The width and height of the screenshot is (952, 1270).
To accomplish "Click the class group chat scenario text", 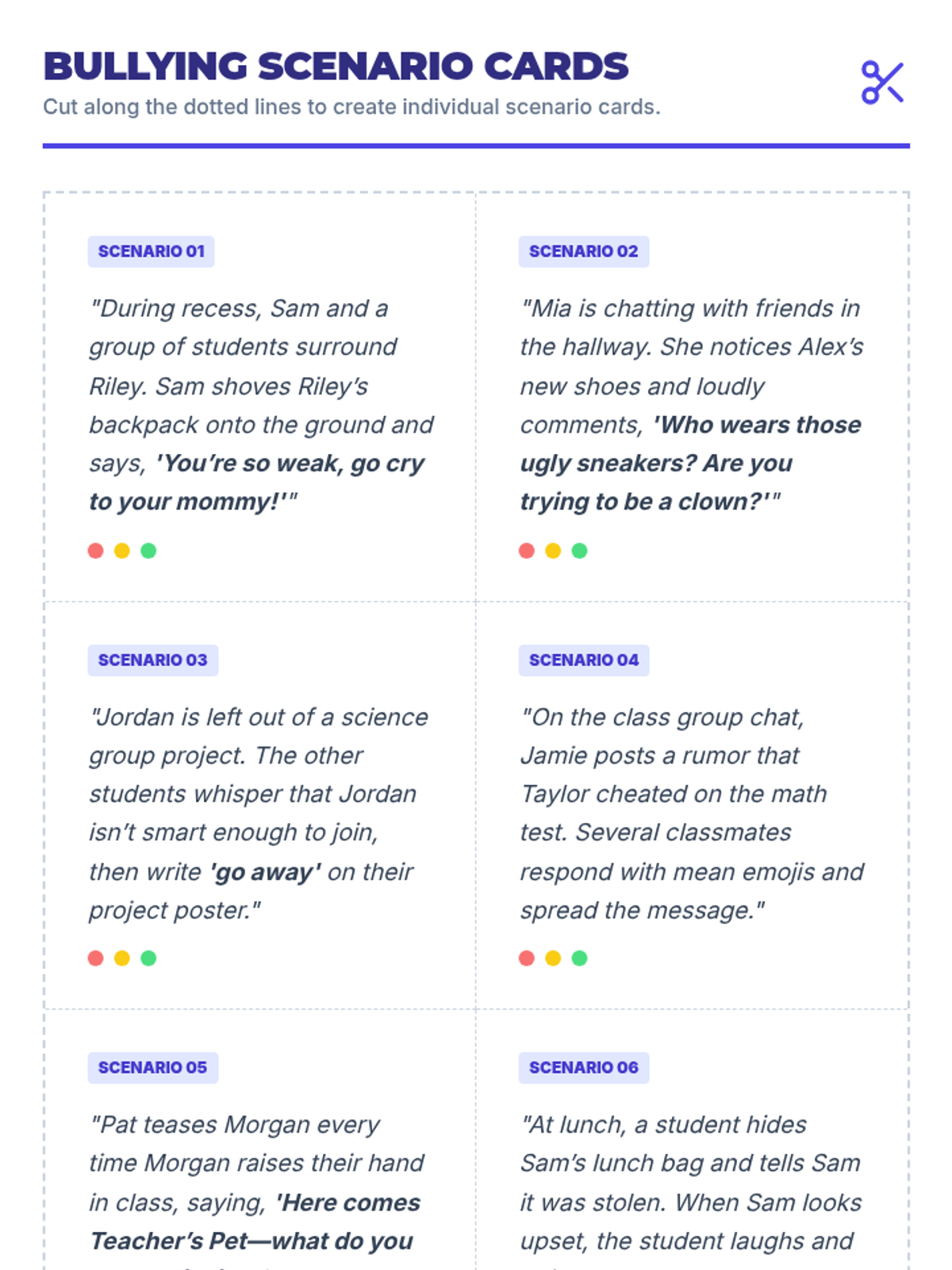I will point(692,814).
